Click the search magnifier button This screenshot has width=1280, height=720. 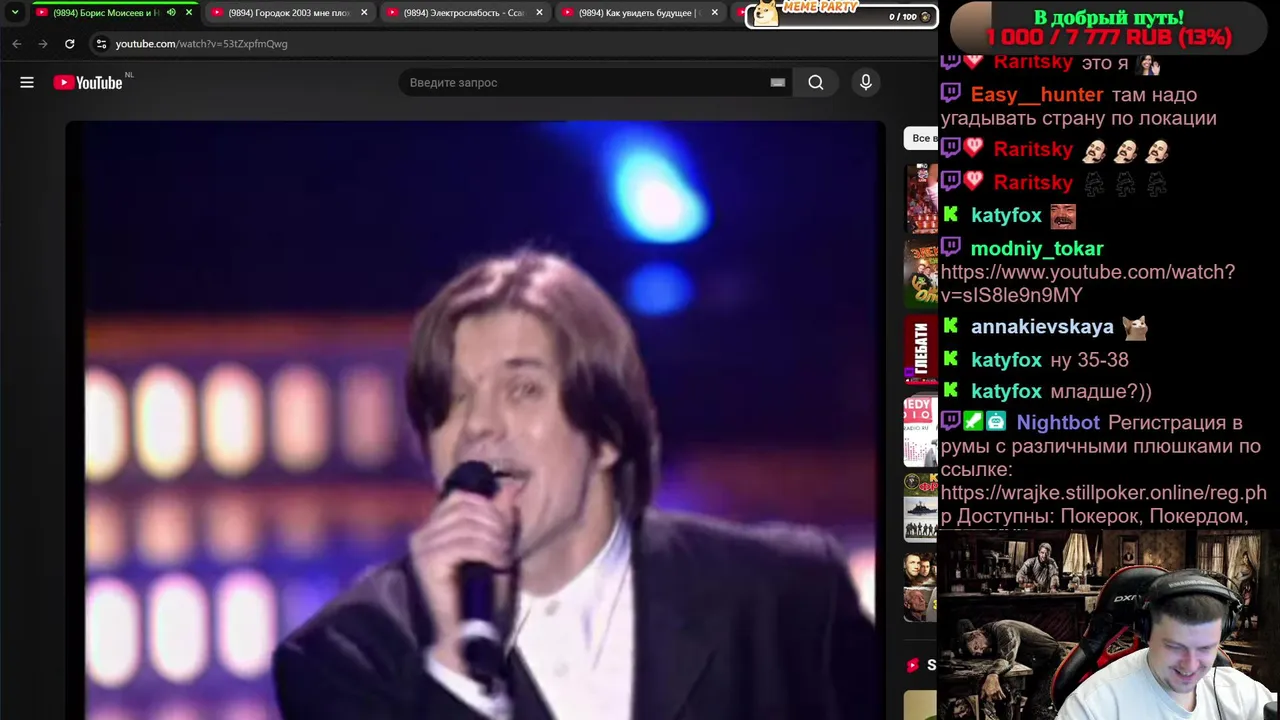tap(816, 83)
